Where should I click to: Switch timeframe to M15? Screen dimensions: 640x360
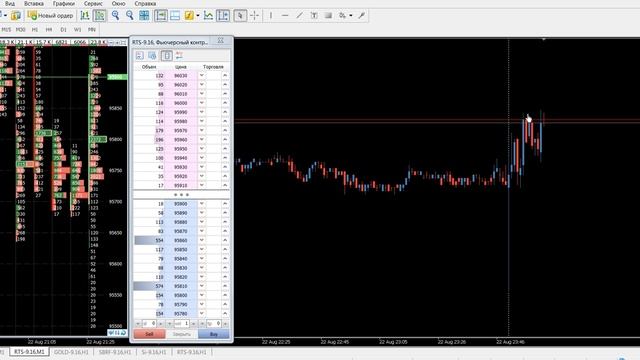click(x=6, y=30)
